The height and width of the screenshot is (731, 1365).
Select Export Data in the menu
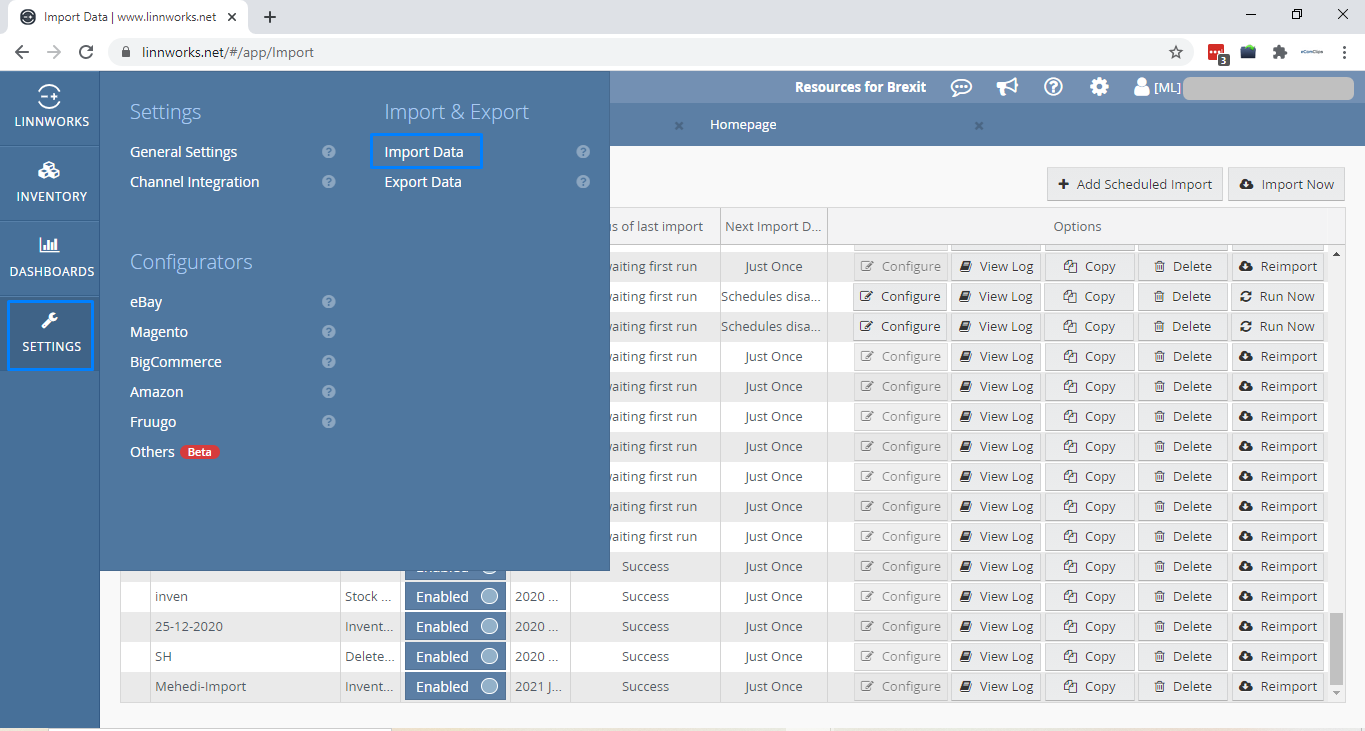point(423,182)
